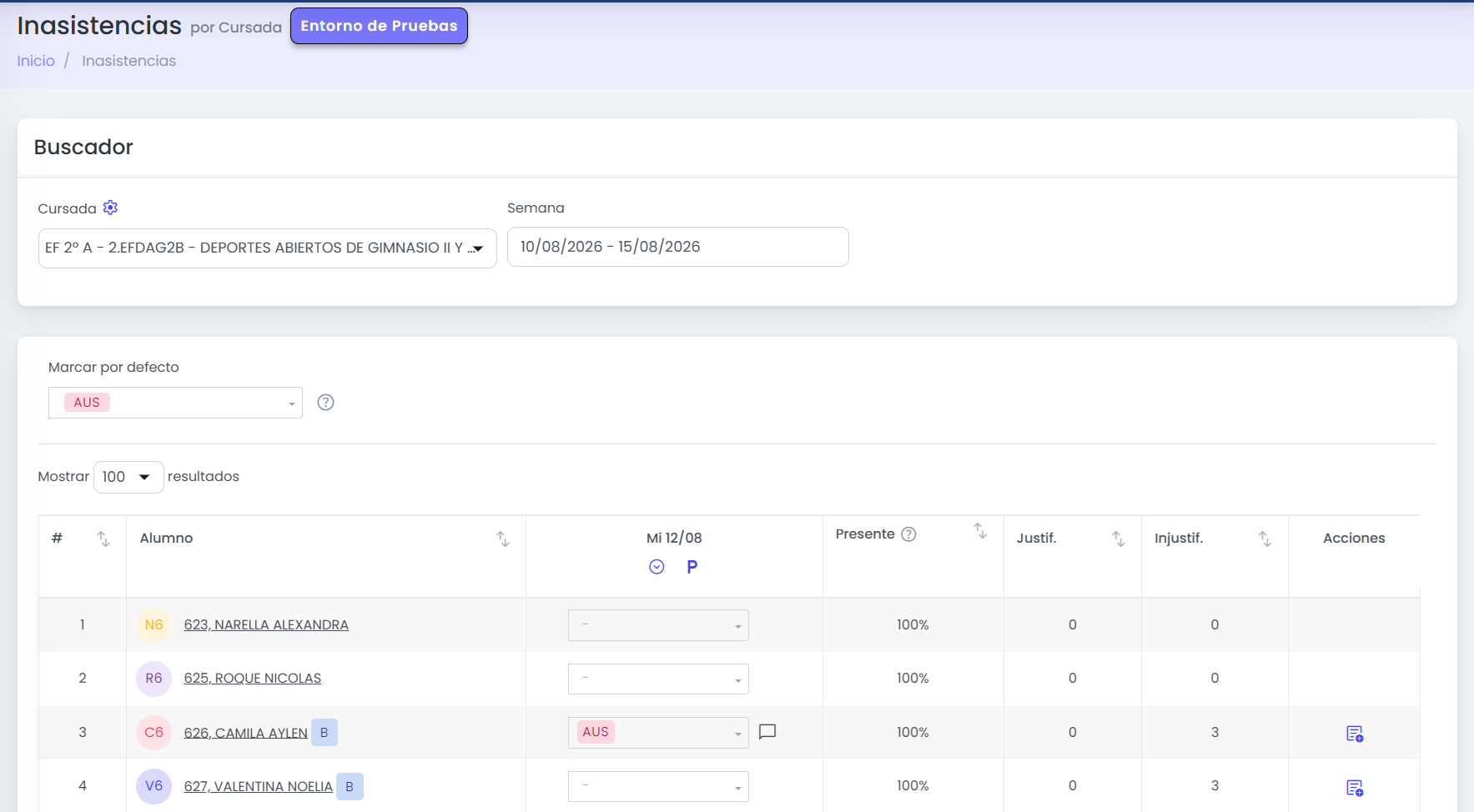Click the blue P marker under Mi 12/08
The height and width of the screenshot is (812, 1474).
click(x=692, y=567)
